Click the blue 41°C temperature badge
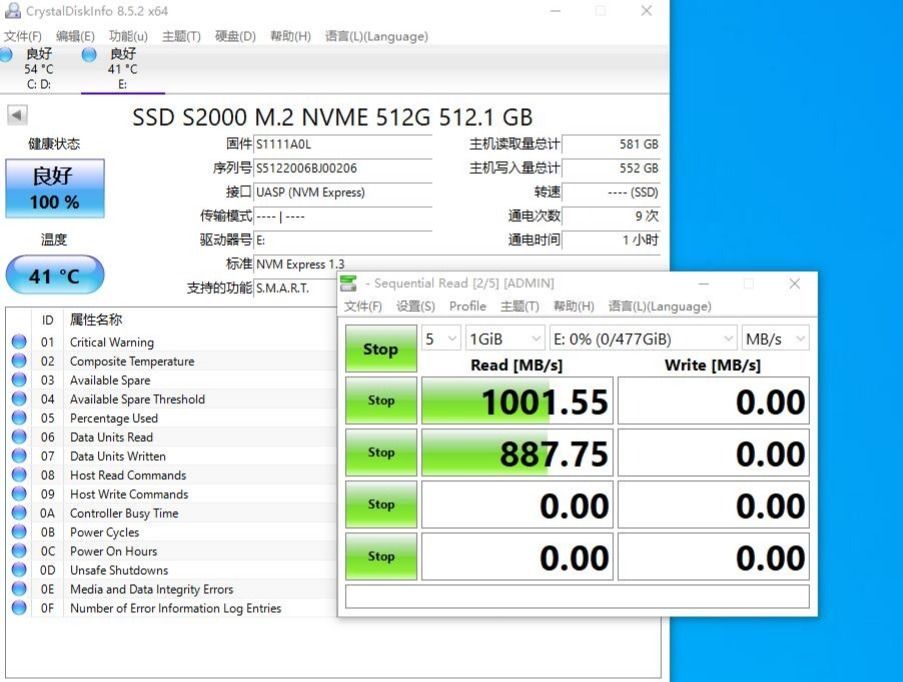Image resolution: width=903 pixels, height=682 pixels. click(x=54, y=275)
